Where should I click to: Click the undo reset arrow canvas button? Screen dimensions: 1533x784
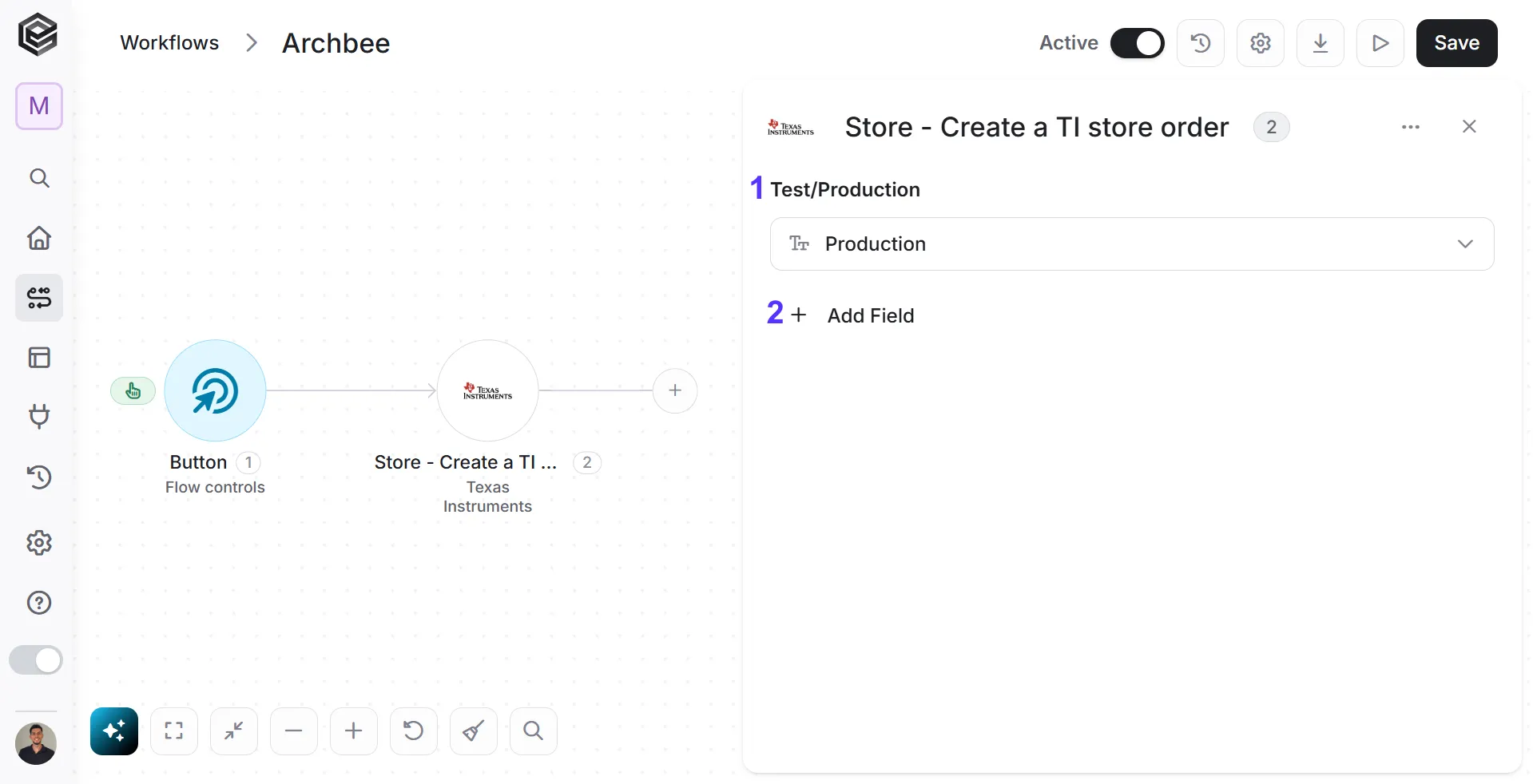pyautogui.click(x=414, y=731)
